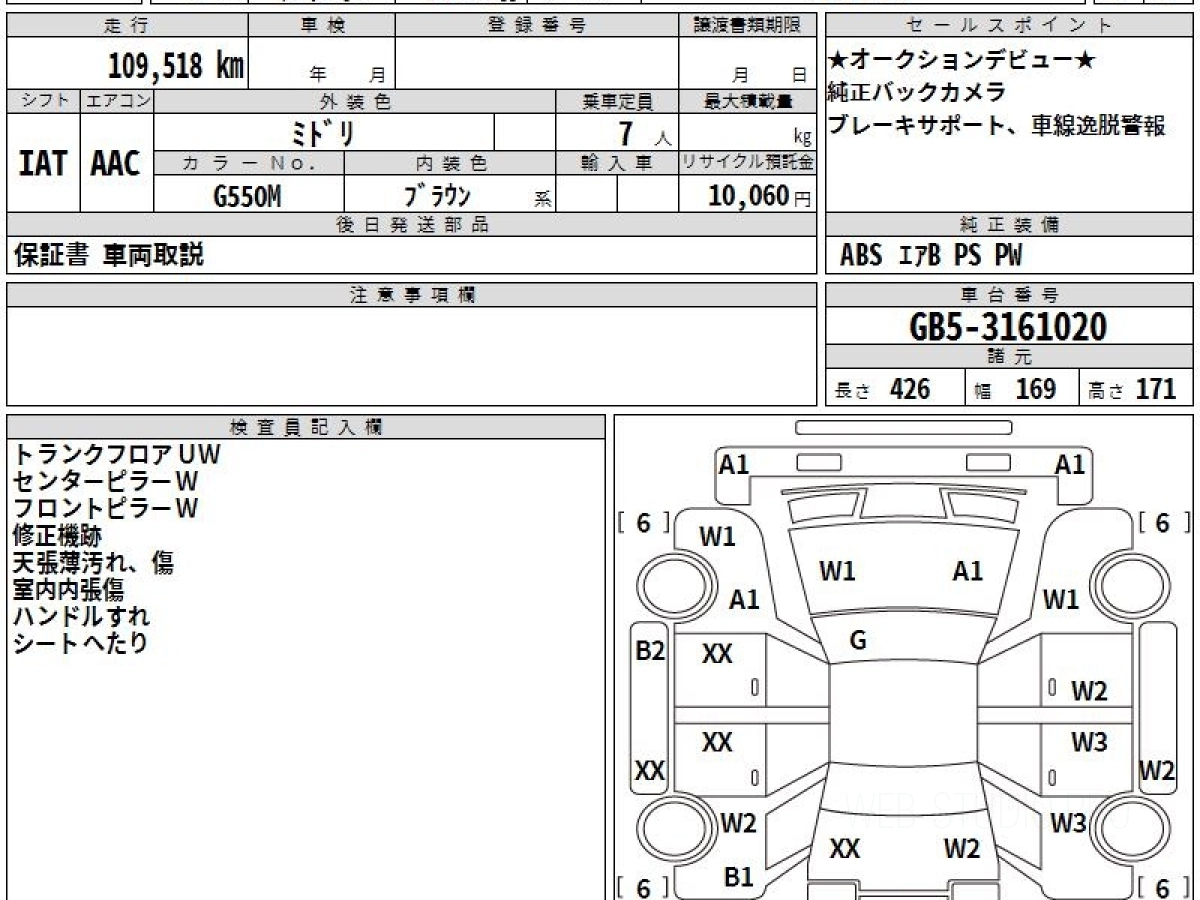Image resolution: width=1200 pixels, height=900 pixels.
Task: Click the exterior color ミドリ
Action: tap(324, 133)
